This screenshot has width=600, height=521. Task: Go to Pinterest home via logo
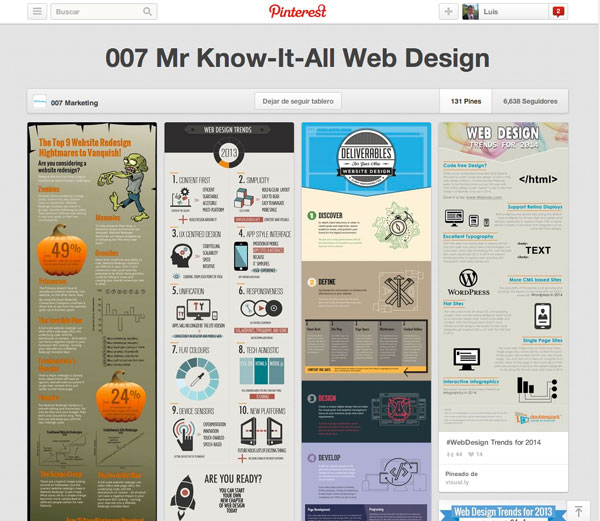pos(298,11)
